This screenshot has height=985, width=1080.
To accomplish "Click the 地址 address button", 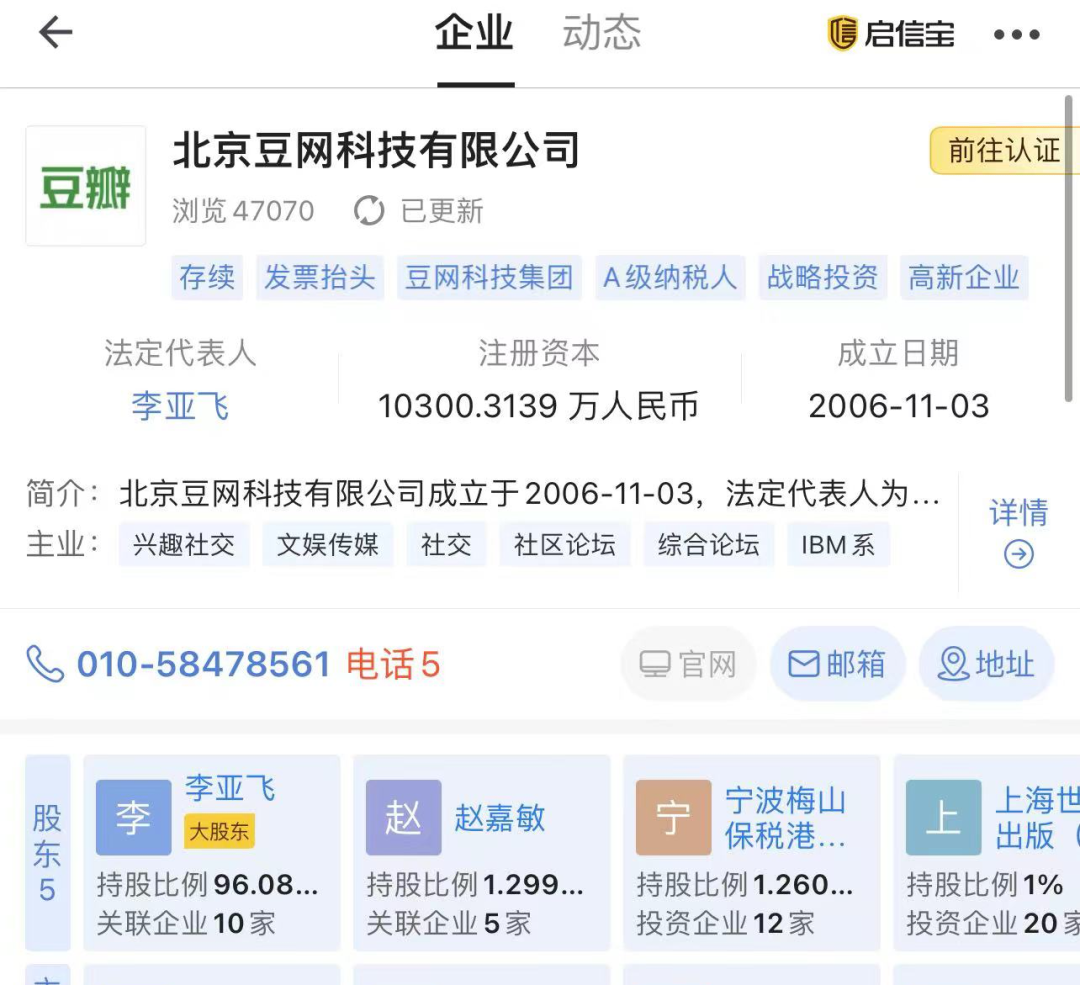I will (986, 664).
